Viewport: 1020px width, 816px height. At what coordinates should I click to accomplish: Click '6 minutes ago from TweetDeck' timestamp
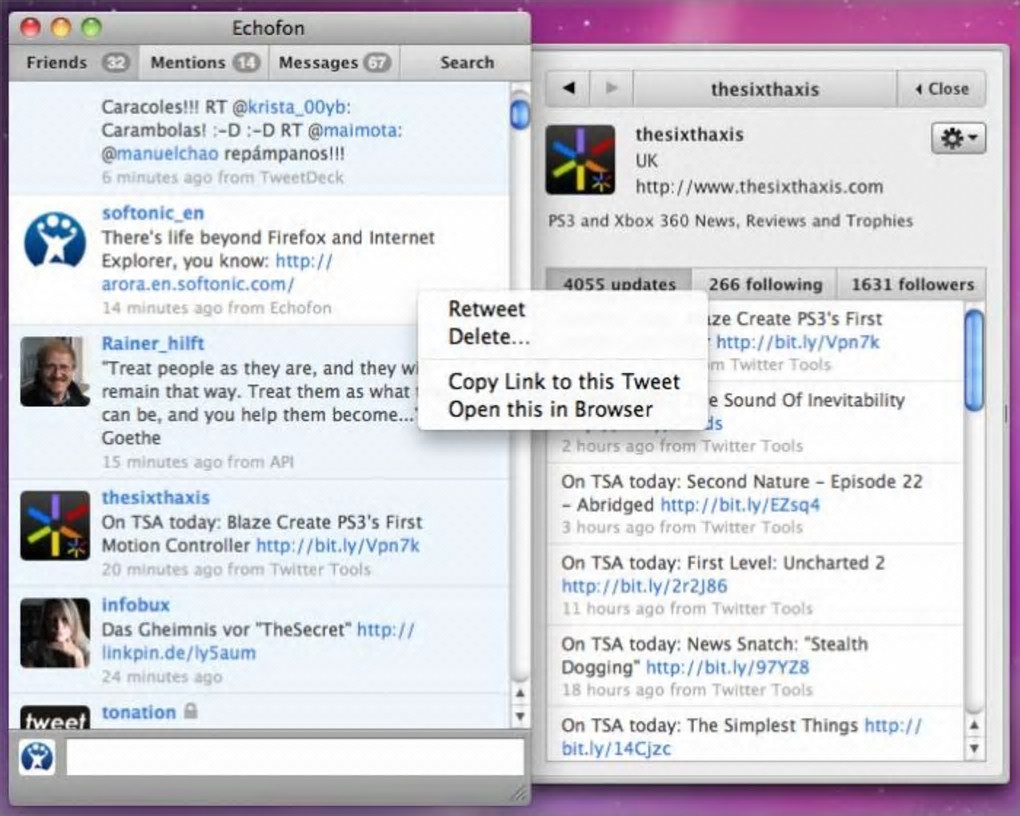tap(222, 177)
